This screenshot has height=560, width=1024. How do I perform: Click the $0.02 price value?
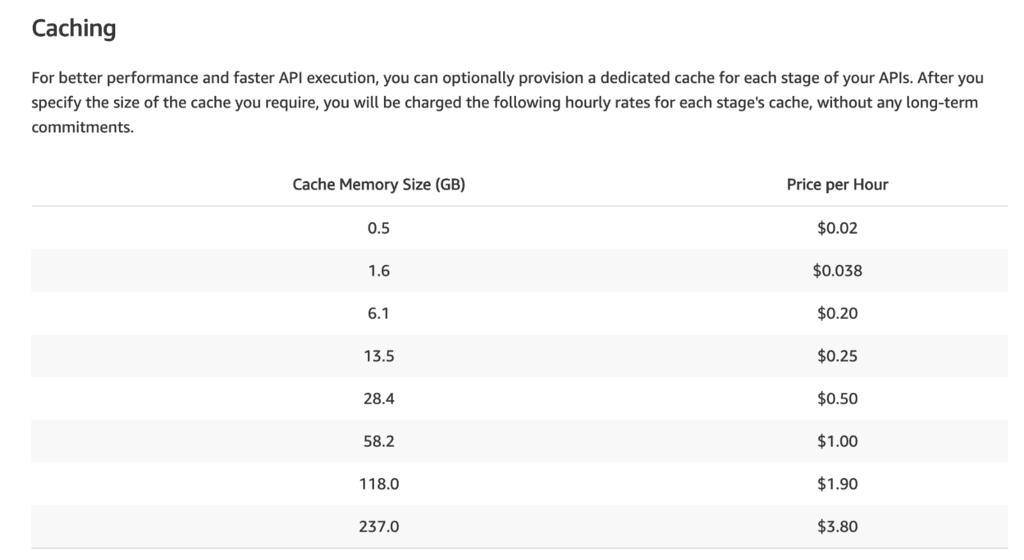pyautogui.click(x=837, y=228)
